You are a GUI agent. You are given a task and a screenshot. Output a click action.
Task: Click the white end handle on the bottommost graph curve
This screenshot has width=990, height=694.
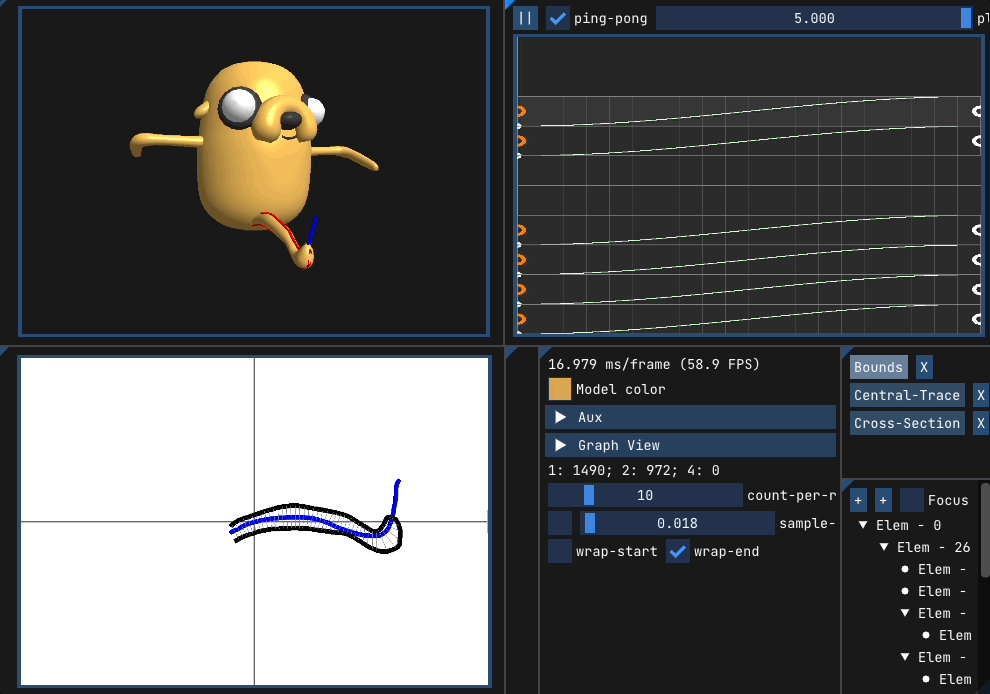tap(977, 319)
